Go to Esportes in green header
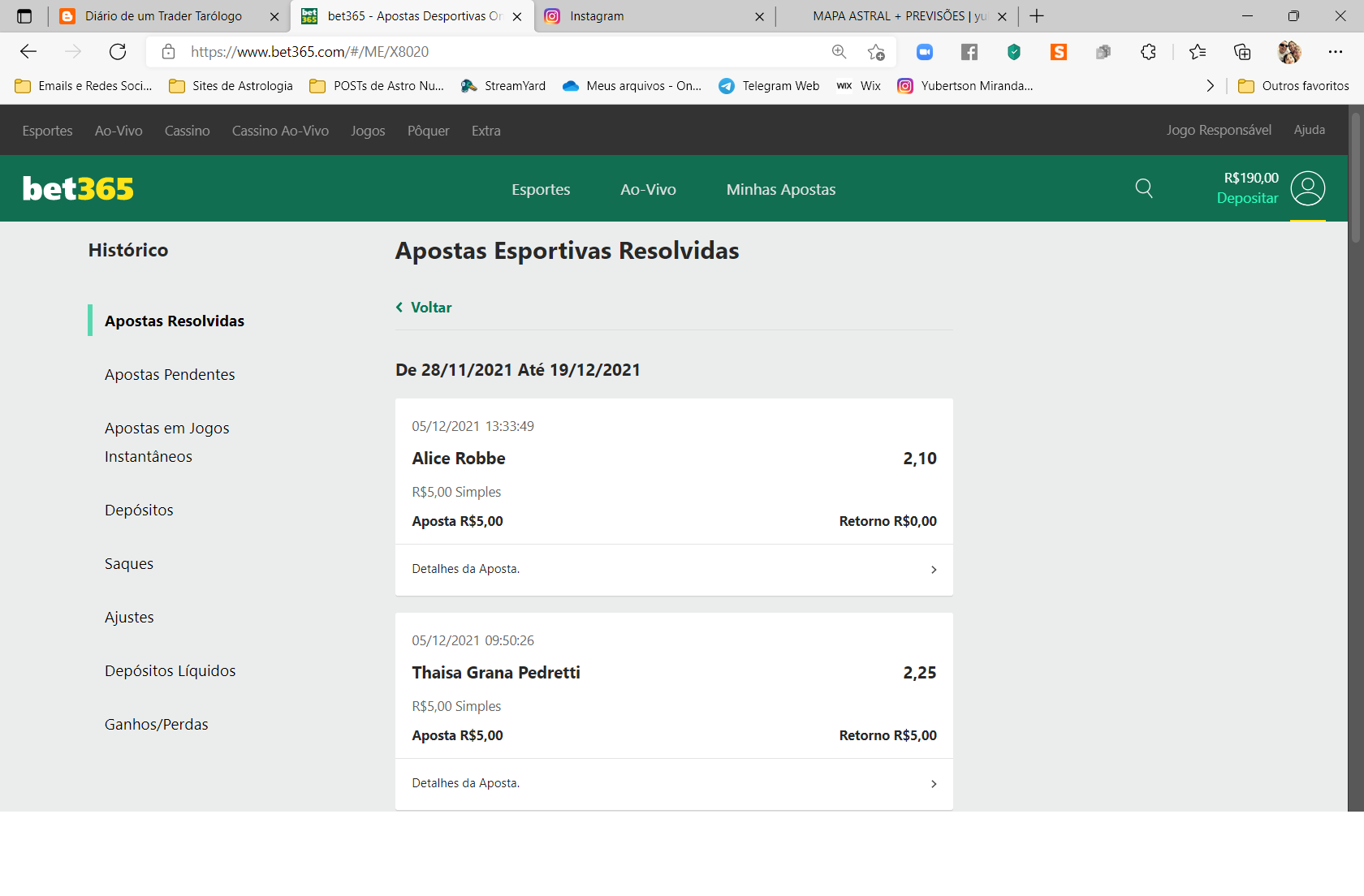 [541, 189]
